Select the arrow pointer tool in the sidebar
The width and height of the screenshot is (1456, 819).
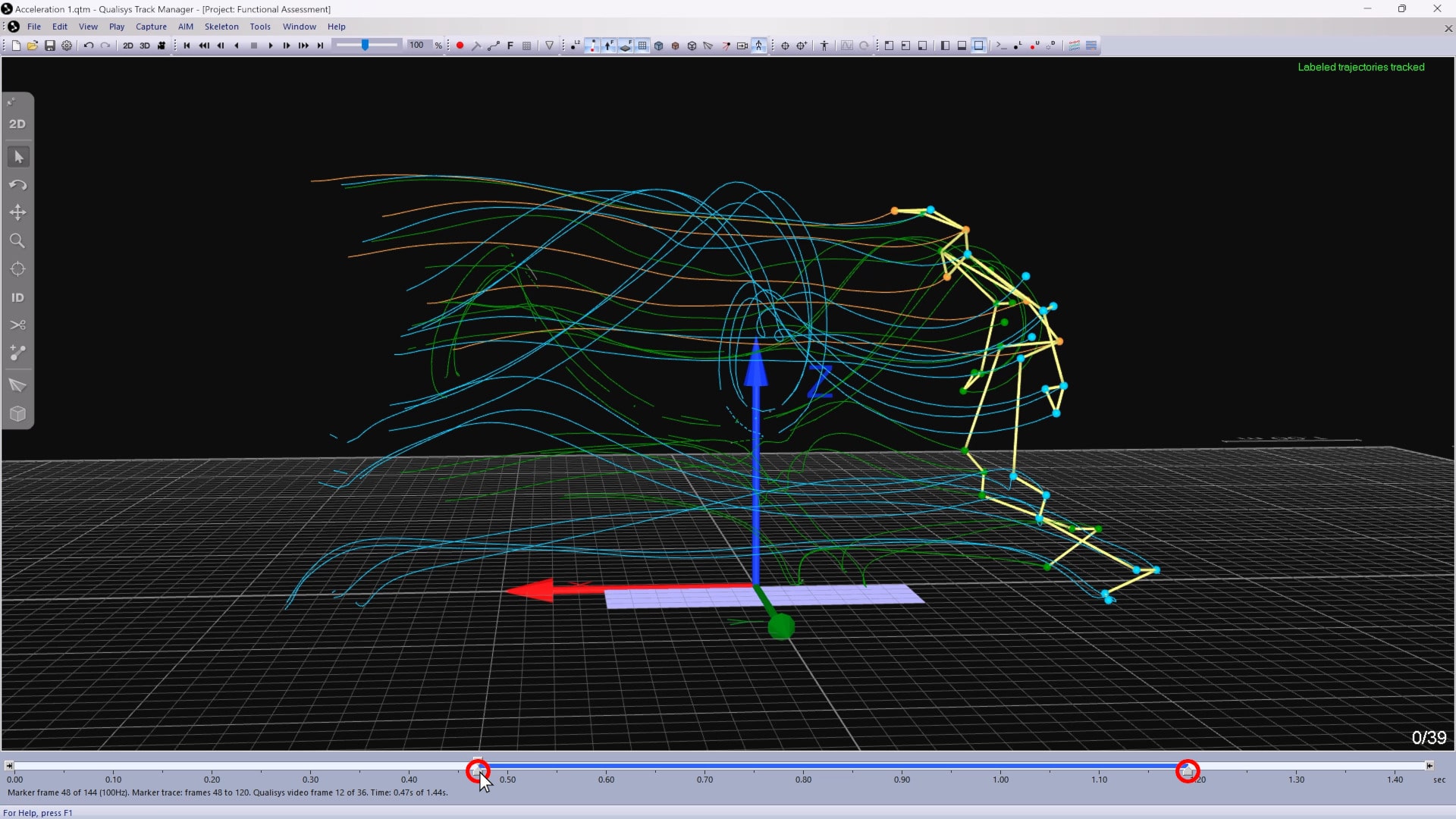pos(17,156)
